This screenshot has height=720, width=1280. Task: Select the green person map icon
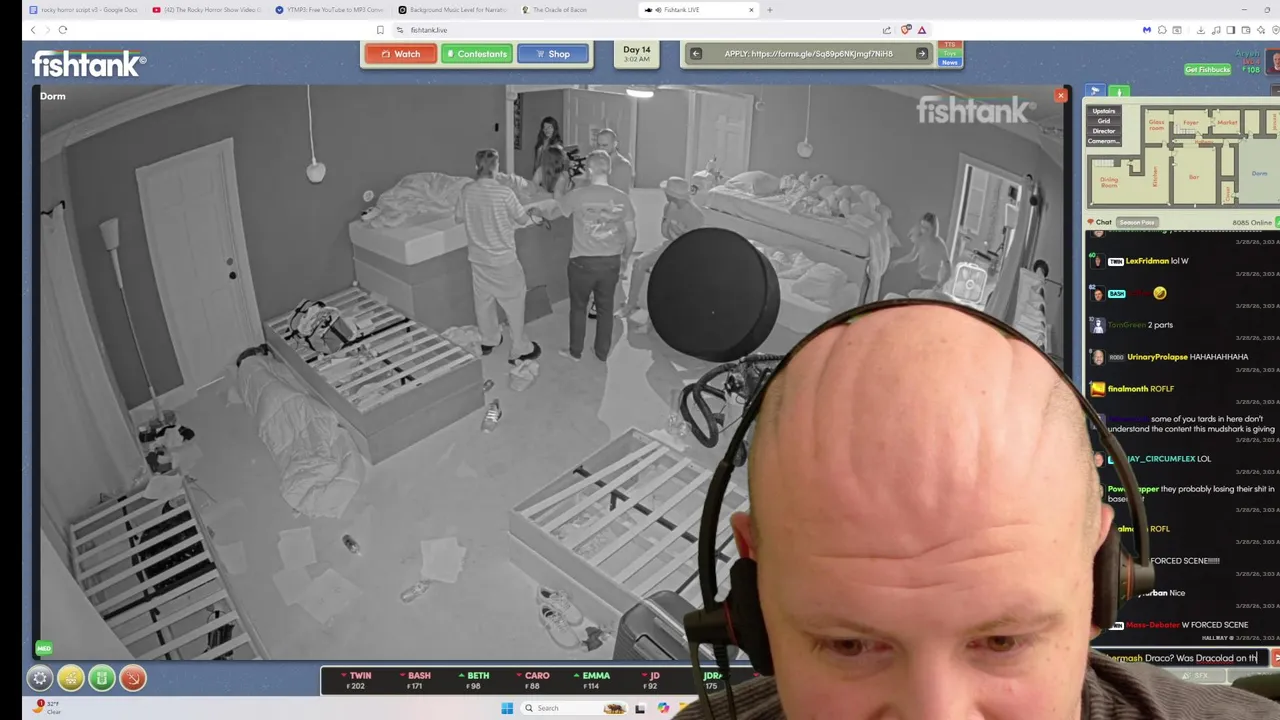[1119, 91]
